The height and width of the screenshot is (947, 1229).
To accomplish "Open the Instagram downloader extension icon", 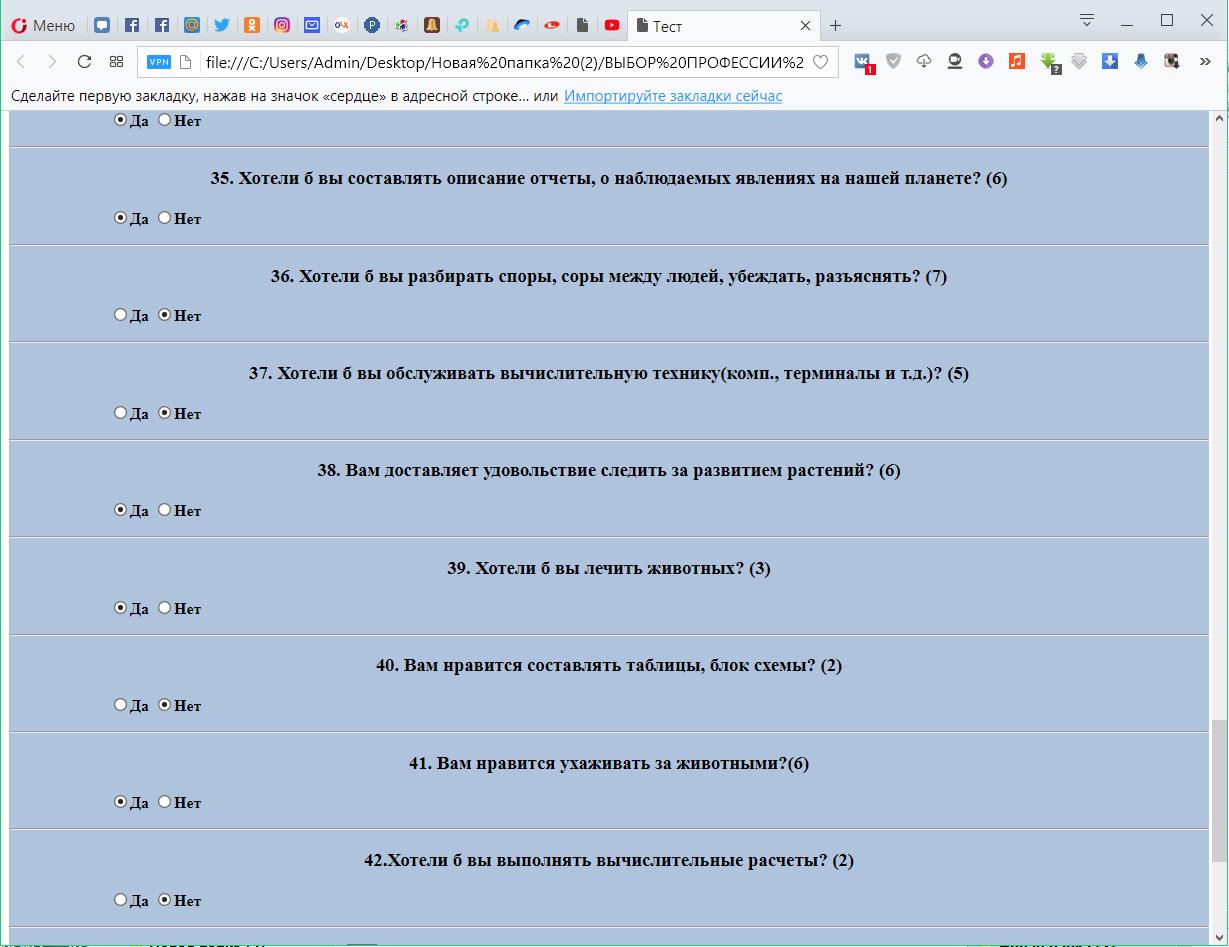I will [1172, 62].
